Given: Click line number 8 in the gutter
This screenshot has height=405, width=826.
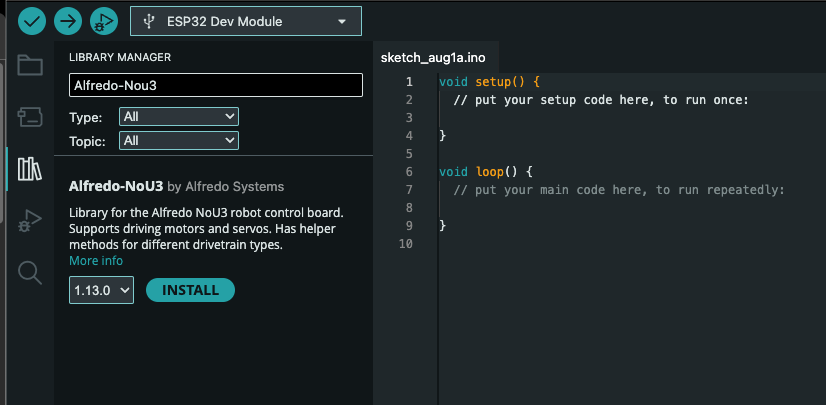Looking at the screenshot, I should [409, 208].
